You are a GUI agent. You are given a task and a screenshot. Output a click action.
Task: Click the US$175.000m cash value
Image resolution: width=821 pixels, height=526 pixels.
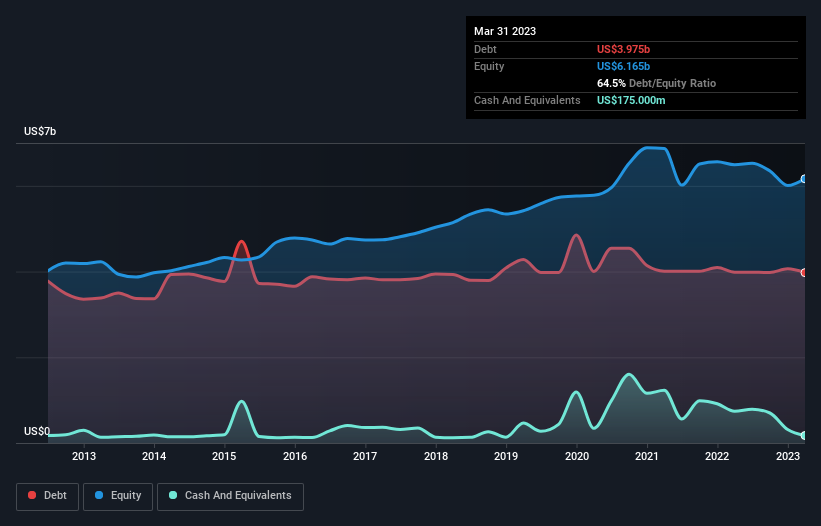631,100
